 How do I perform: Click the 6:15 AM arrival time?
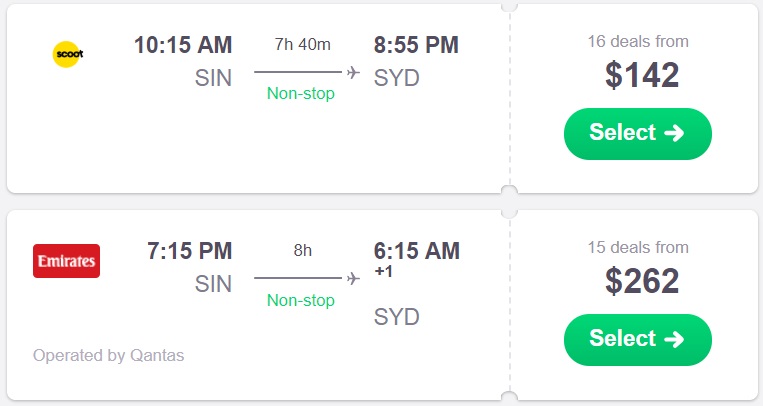416,251
